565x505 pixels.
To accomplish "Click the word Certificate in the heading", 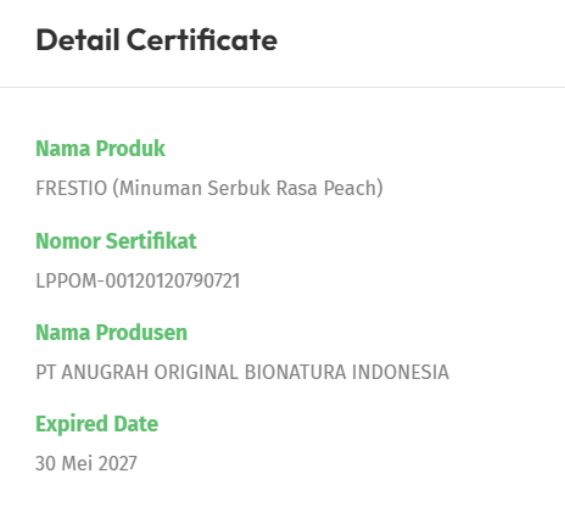I will tap(202, 39).
